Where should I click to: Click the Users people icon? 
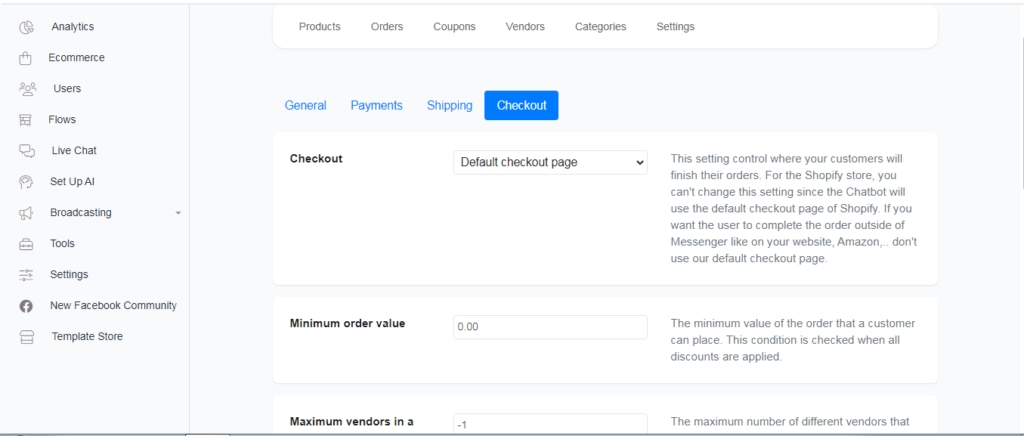[x=27, y=89]
